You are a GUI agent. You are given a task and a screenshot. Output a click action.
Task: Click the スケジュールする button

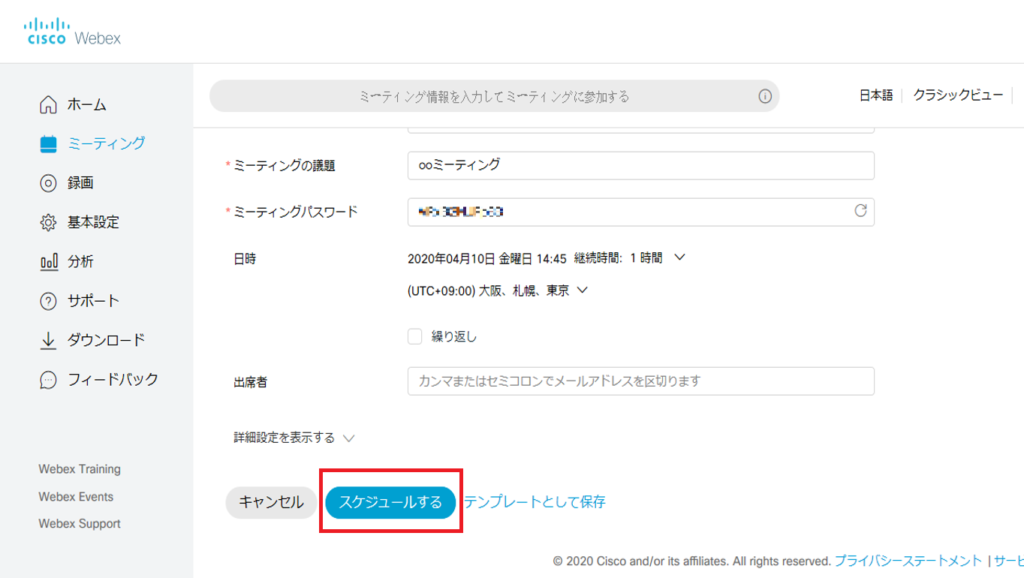click(391, 502)
